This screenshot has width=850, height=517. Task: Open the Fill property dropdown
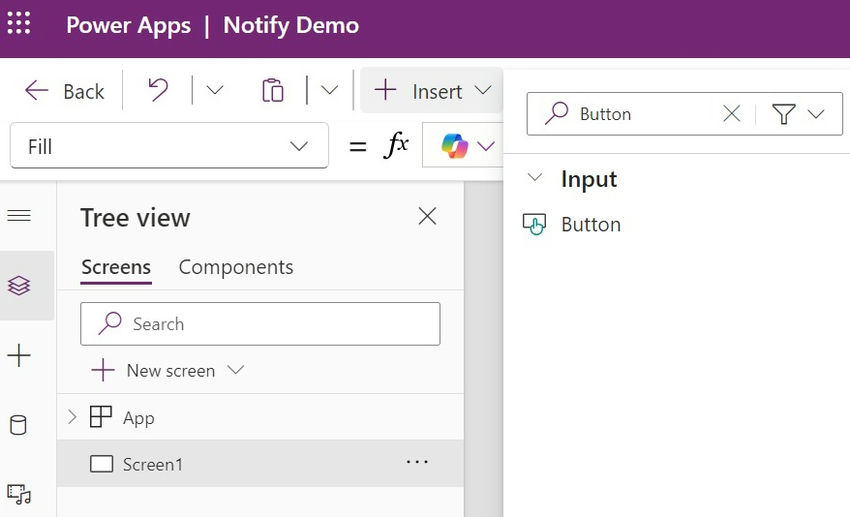click(x=169, y=146)
